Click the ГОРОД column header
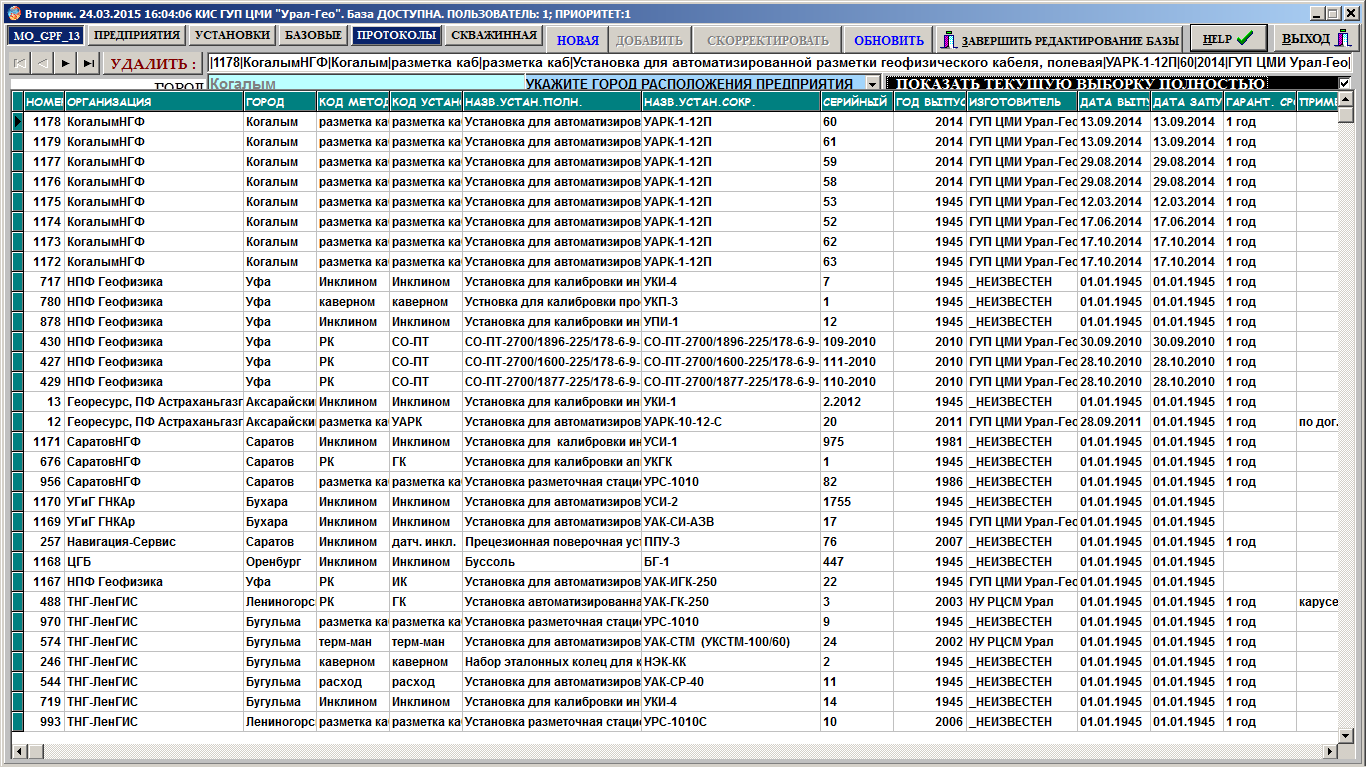1366x768 pixels. pos(280,102)
